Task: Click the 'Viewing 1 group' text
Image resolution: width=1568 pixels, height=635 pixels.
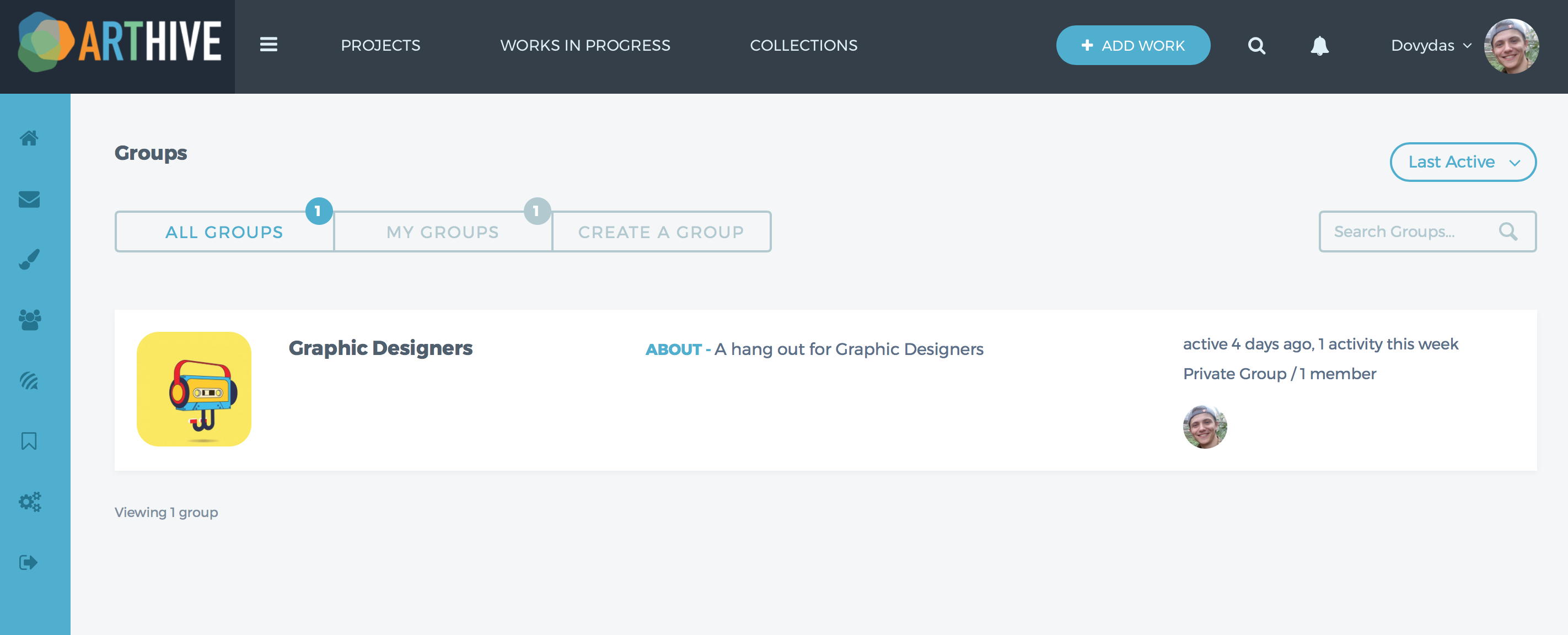Action: (x=166, y=513)
